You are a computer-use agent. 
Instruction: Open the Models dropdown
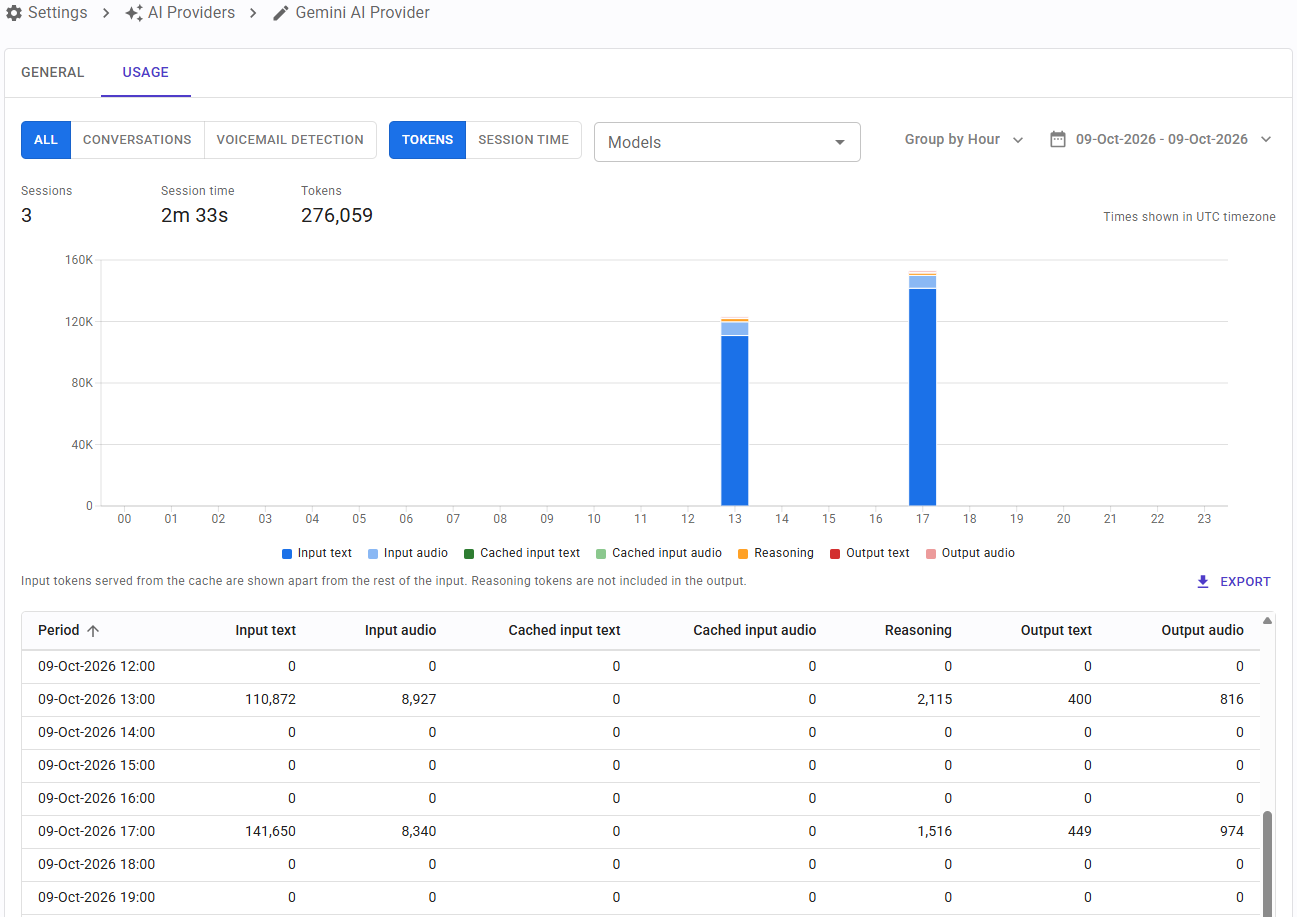click(727, 142)
